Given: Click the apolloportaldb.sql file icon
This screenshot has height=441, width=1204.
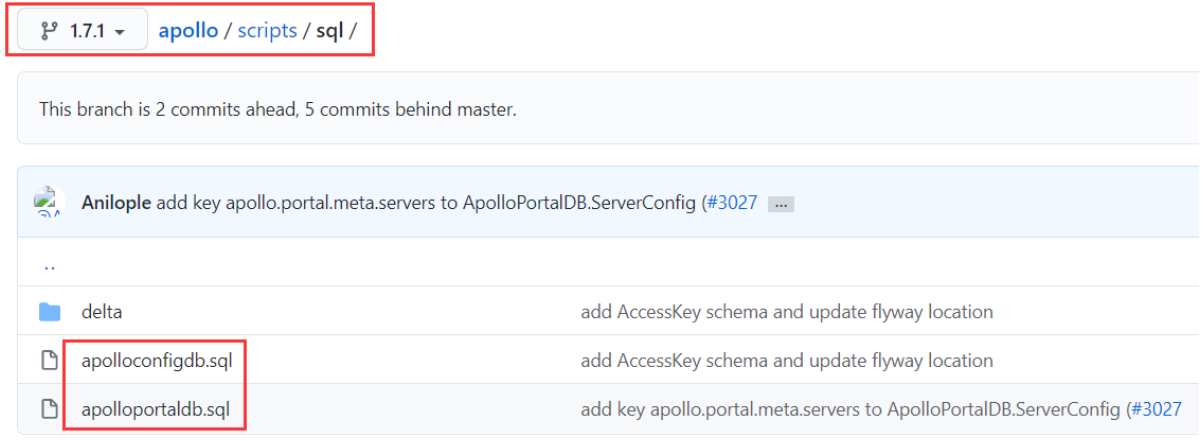Looking at the screenshot, I should [x=49, y=408].
